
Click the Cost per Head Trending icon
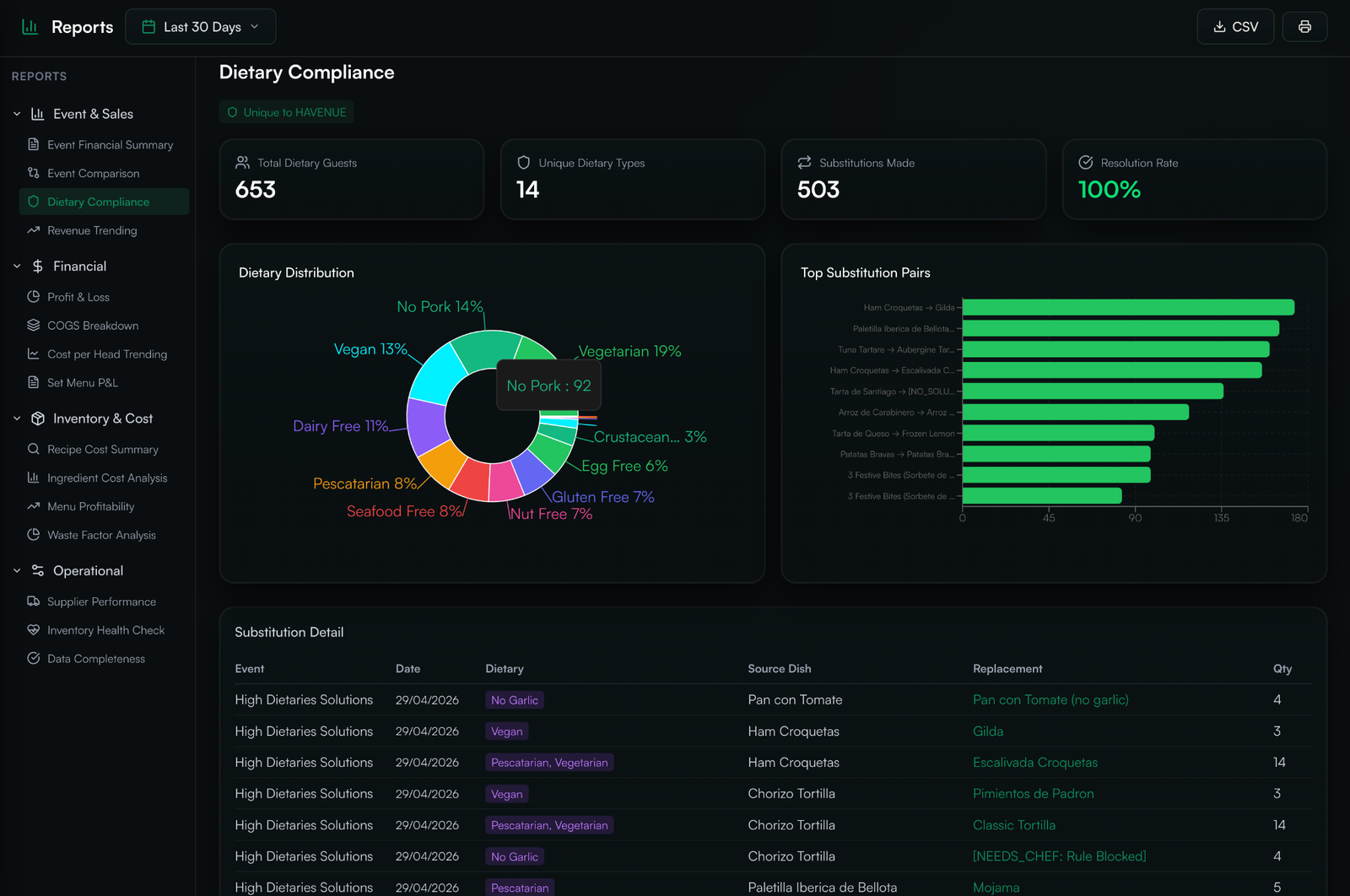click(x=34, y=354)
